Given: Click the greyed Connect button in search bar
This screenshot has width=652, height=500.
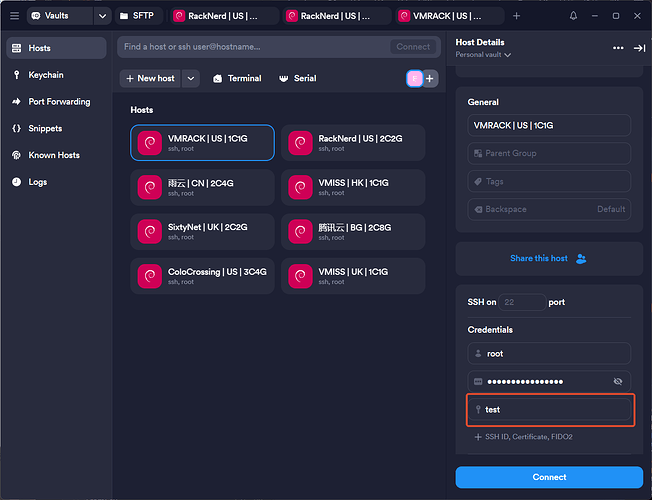Looking at the screenshot, I should point(413,47).
